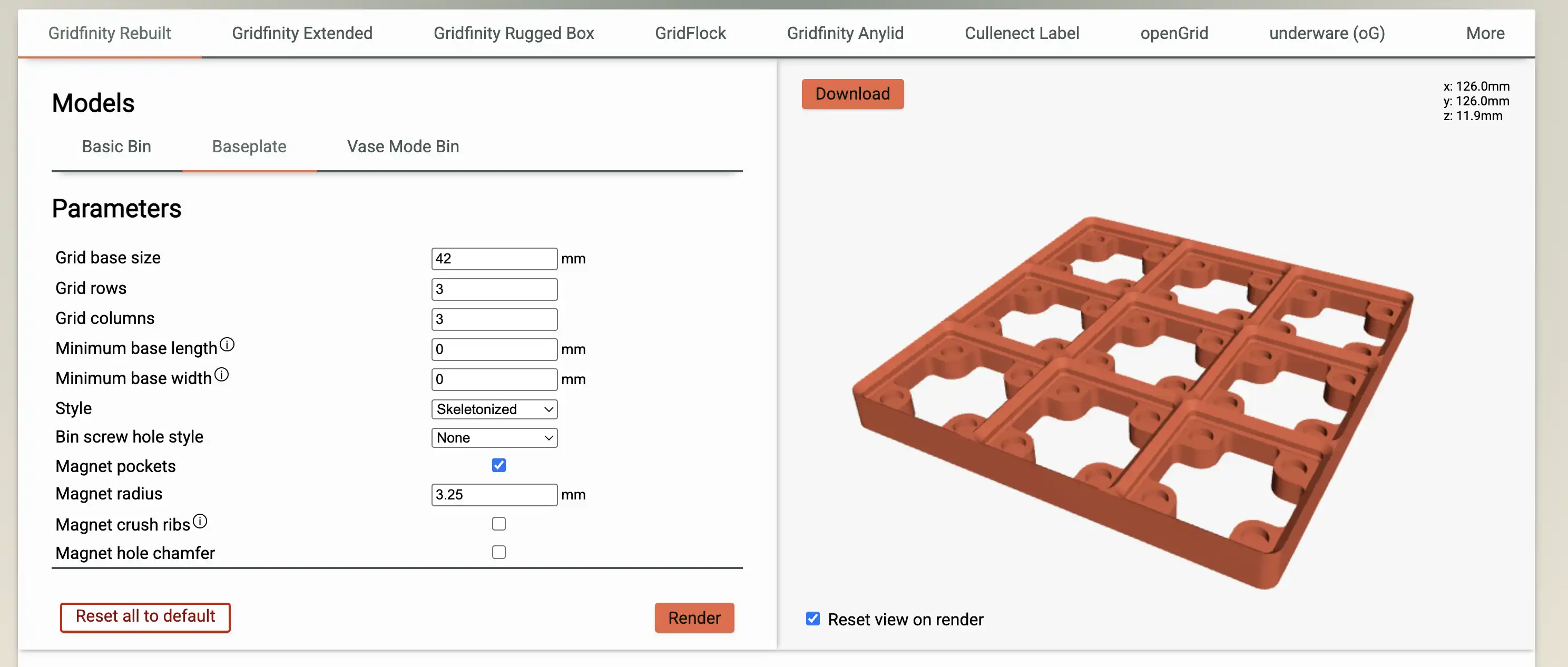
Task: Click the info icon beside Minimum base width
Action: [222, 374]
